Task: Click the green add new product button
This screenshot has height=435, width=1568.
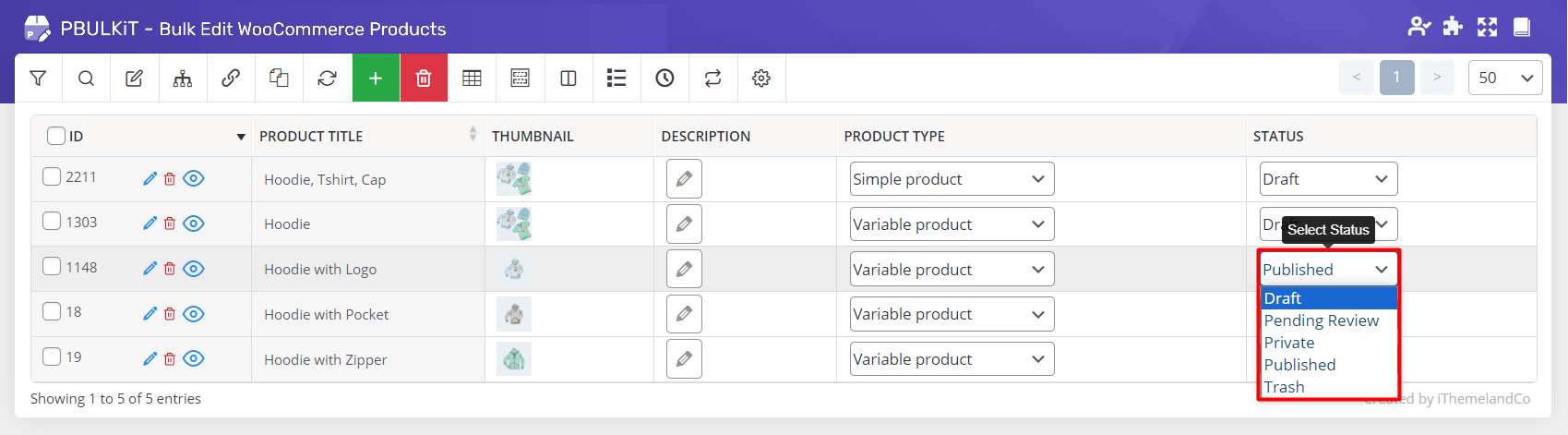Action: [x=376, y=79]
